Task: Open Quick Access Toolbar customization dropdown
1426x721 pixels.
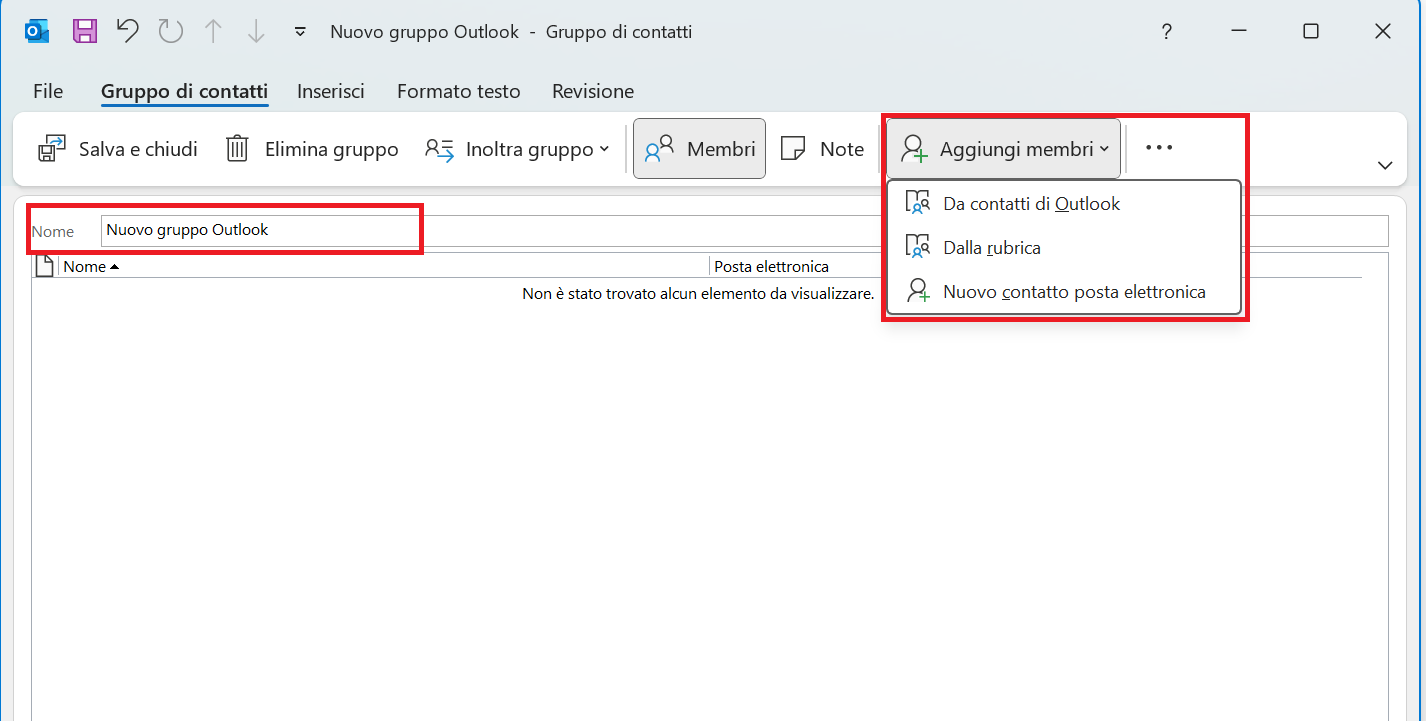Action: click(299, 32)
